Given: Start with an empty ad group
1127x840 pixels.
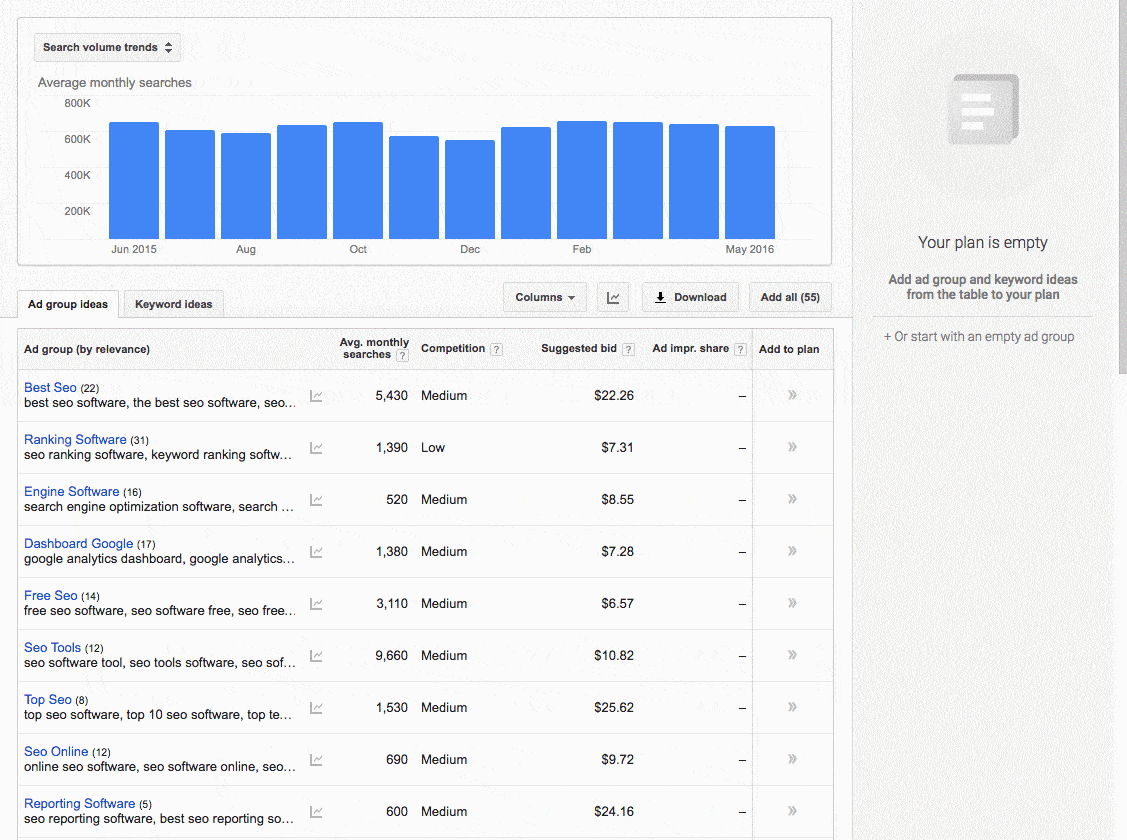Looking at the screenshot, I should (979, 336).
